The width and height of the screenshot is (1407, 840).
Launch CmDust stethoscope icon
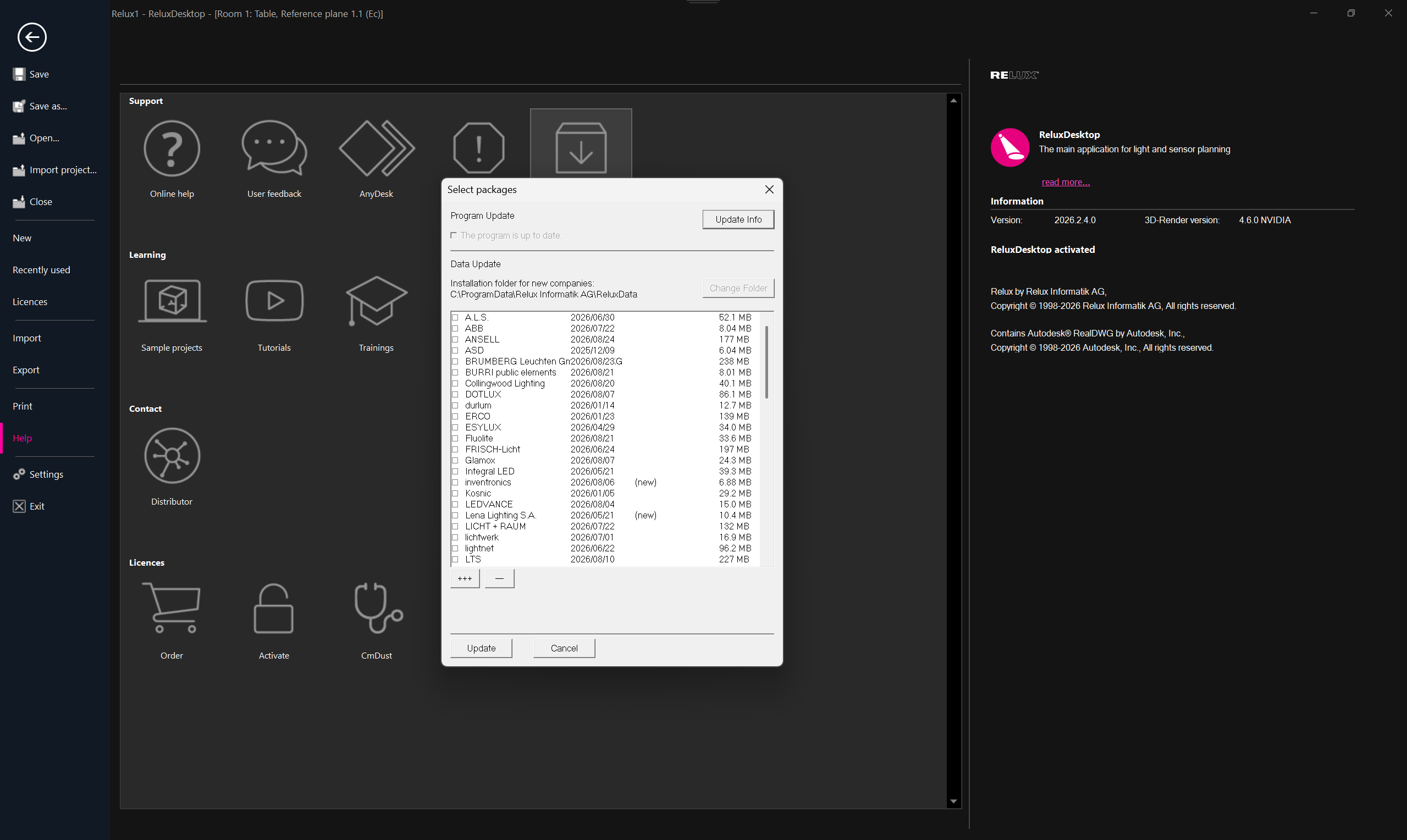click(378, 608)
